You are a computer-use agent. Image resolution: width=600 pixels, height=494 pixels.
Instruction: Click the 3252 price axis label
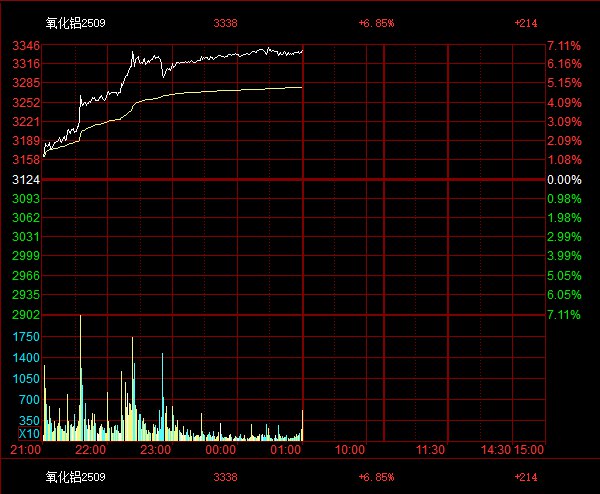point(26,103)
